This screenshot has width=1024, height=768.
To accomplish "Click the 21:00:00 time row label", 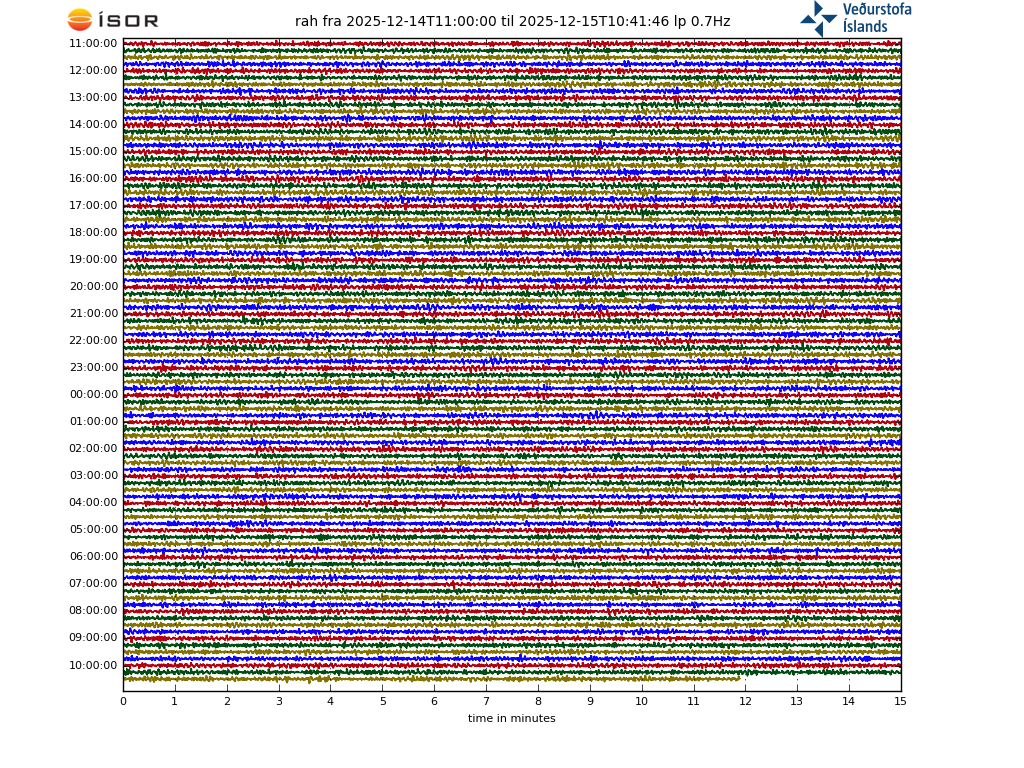I will 93,314.
